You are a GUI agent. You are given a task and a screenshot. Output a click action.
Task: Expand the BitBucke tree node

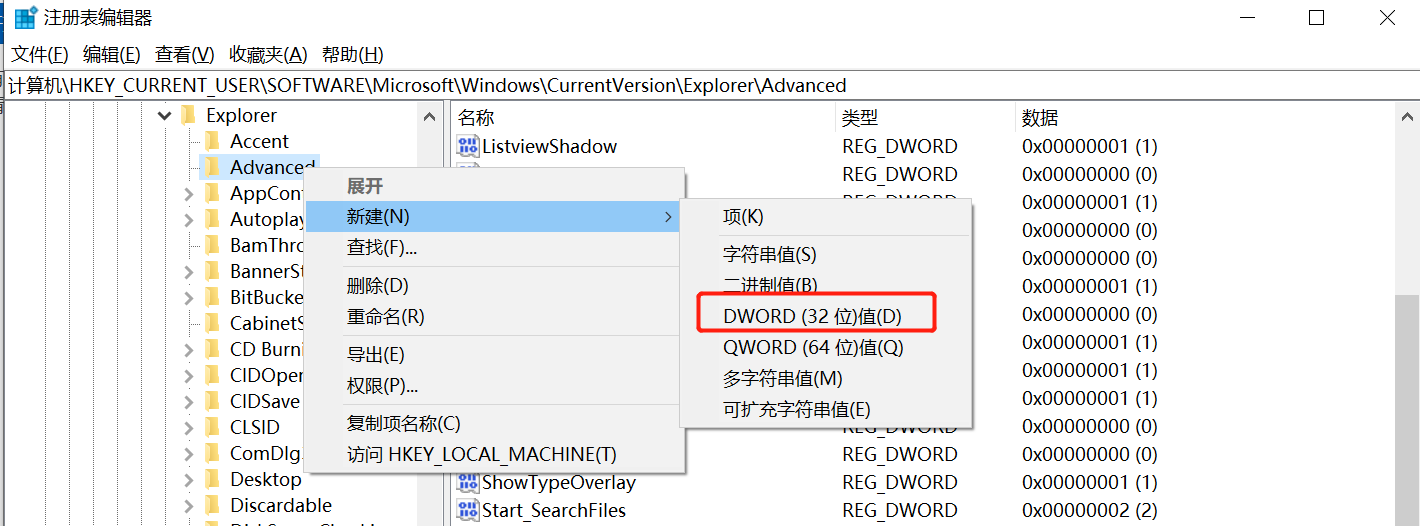[x=189, y=298]
